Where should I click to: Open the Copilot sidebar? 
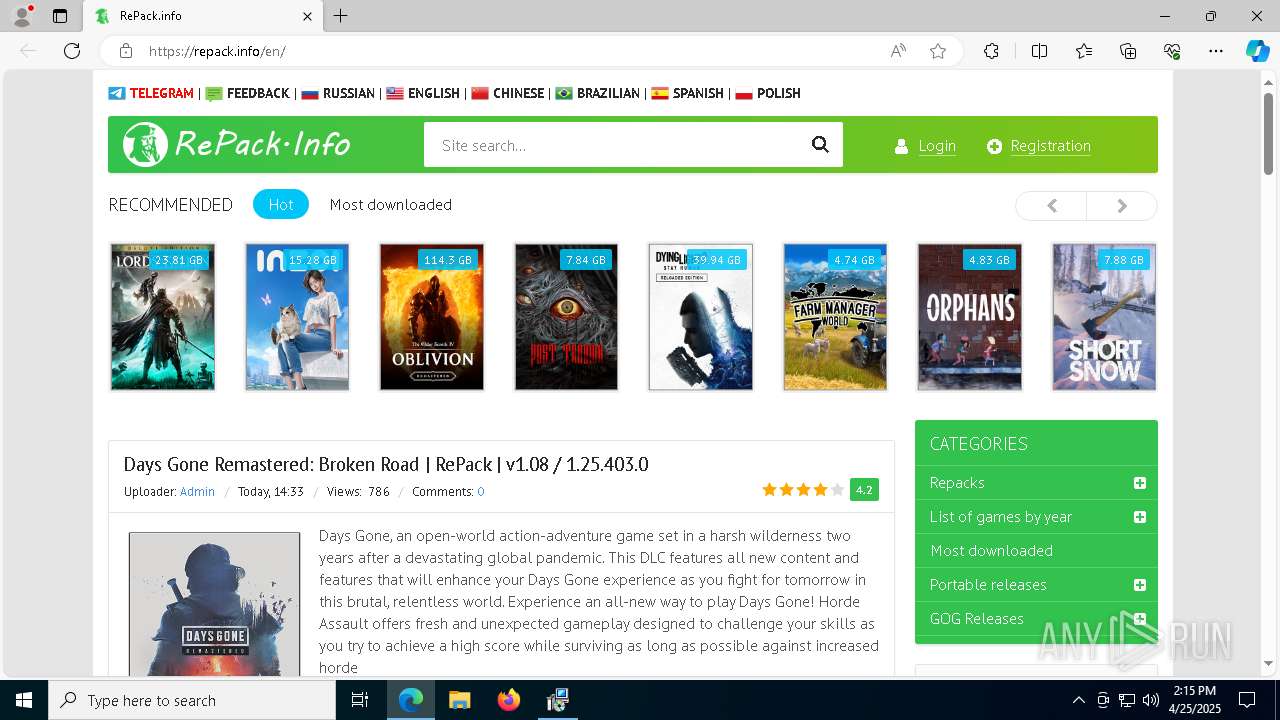(x=1257, y=51)
